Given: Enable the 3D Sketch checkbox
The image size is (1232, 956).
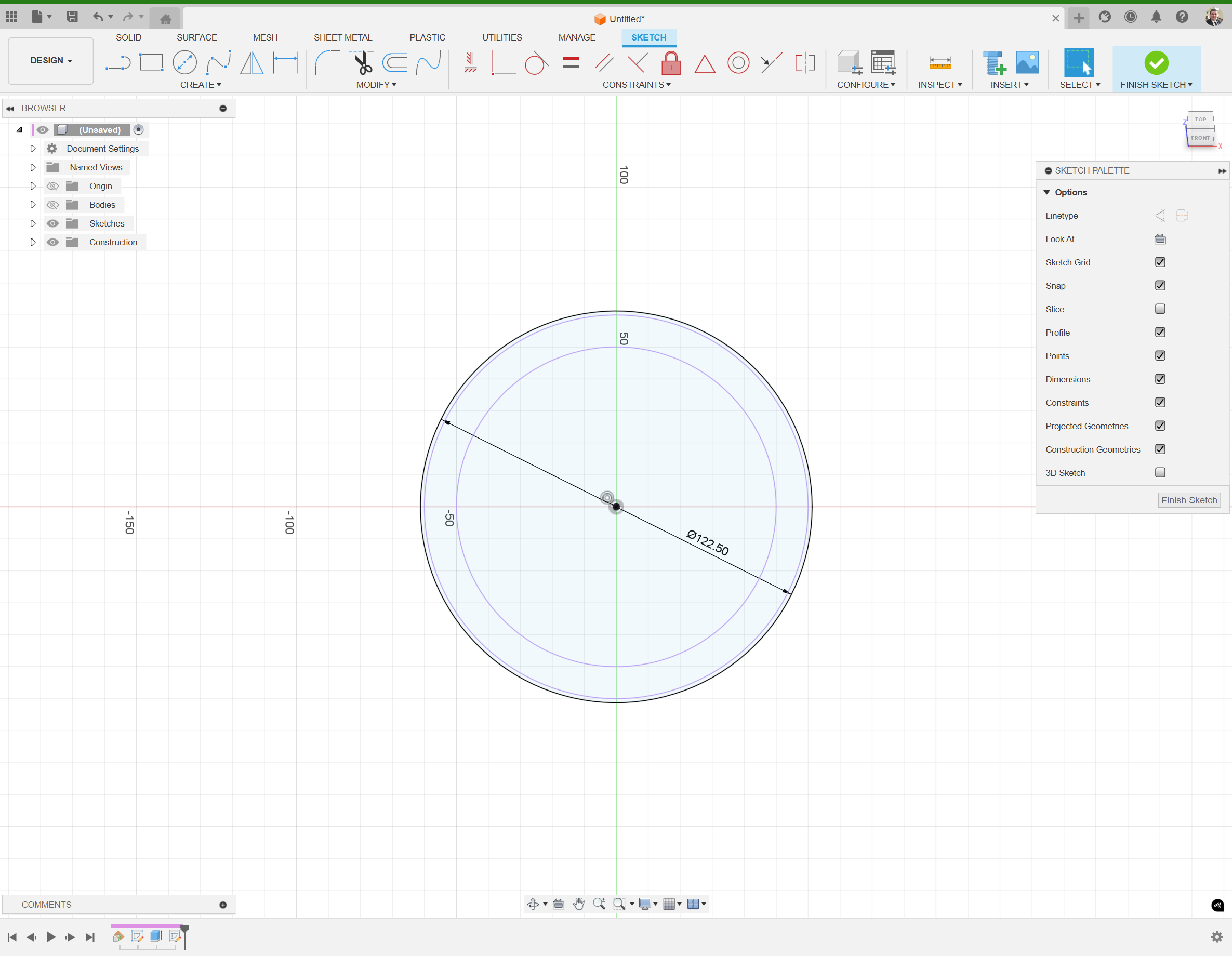Looking at the screenshot, I should (x=1160, y=473).
